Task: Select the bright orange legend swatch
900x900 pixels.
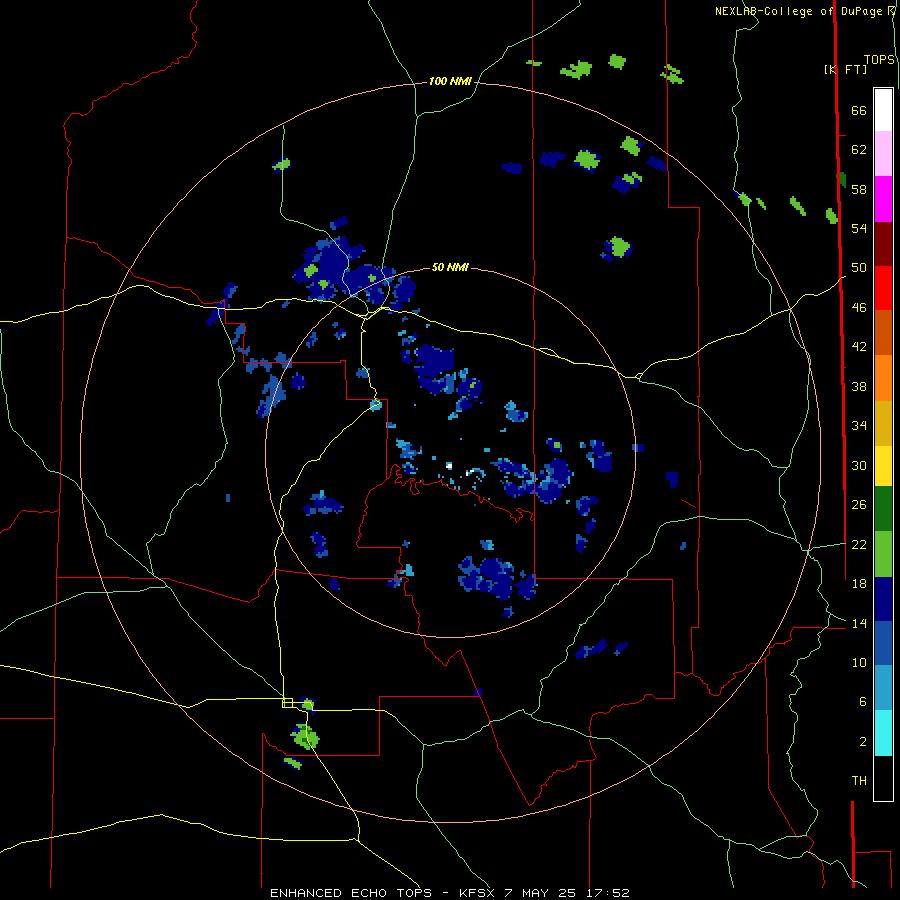Action: 883,378
